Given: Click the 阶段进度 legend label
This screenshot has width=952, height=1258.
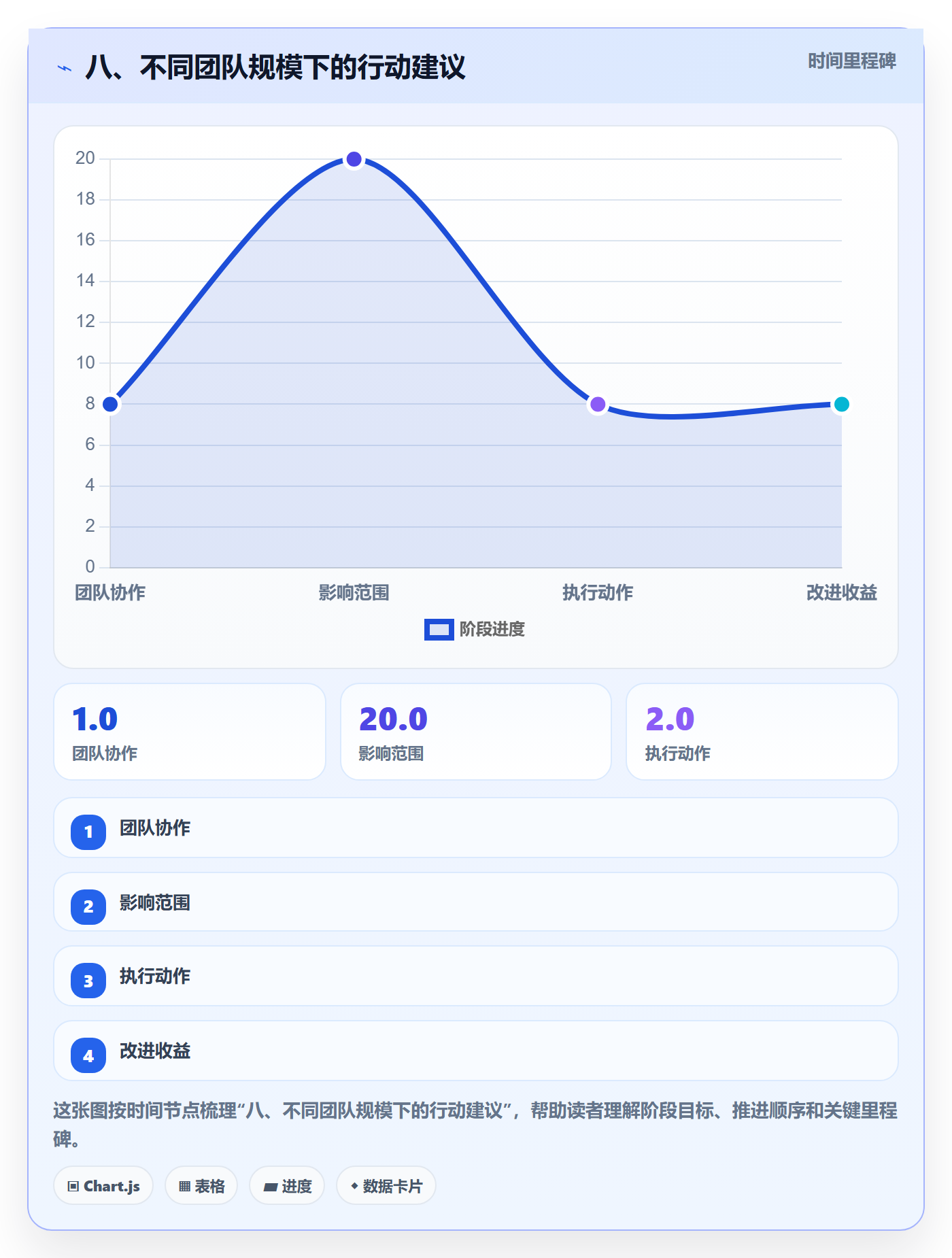Looking at the screenshot, I should click(492, 630).
